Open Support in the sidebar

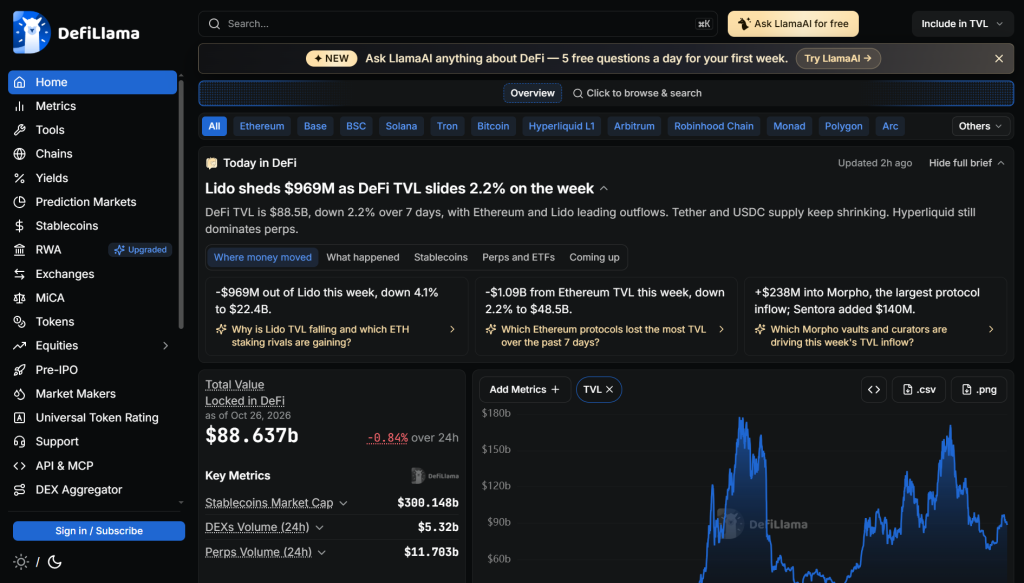pos(92,441)
